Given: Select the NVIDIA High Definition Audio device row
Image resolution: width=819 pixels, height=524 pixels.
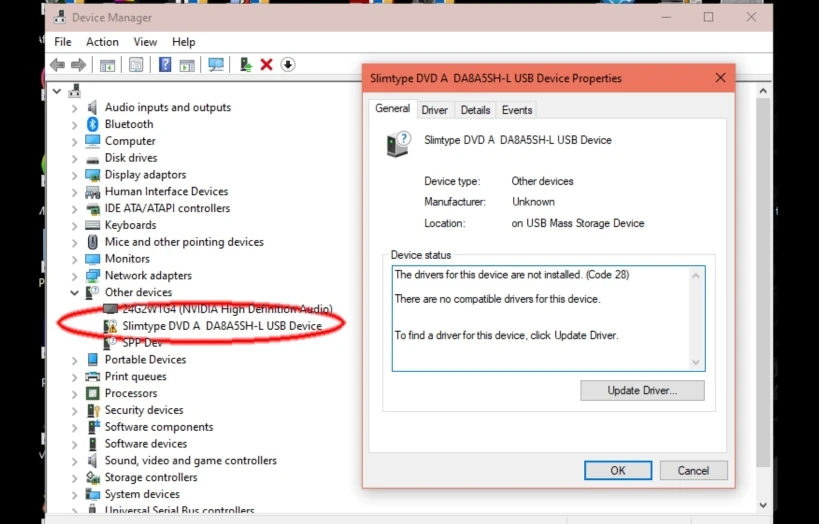Looking at the screenshot, I should click(227, 309).
